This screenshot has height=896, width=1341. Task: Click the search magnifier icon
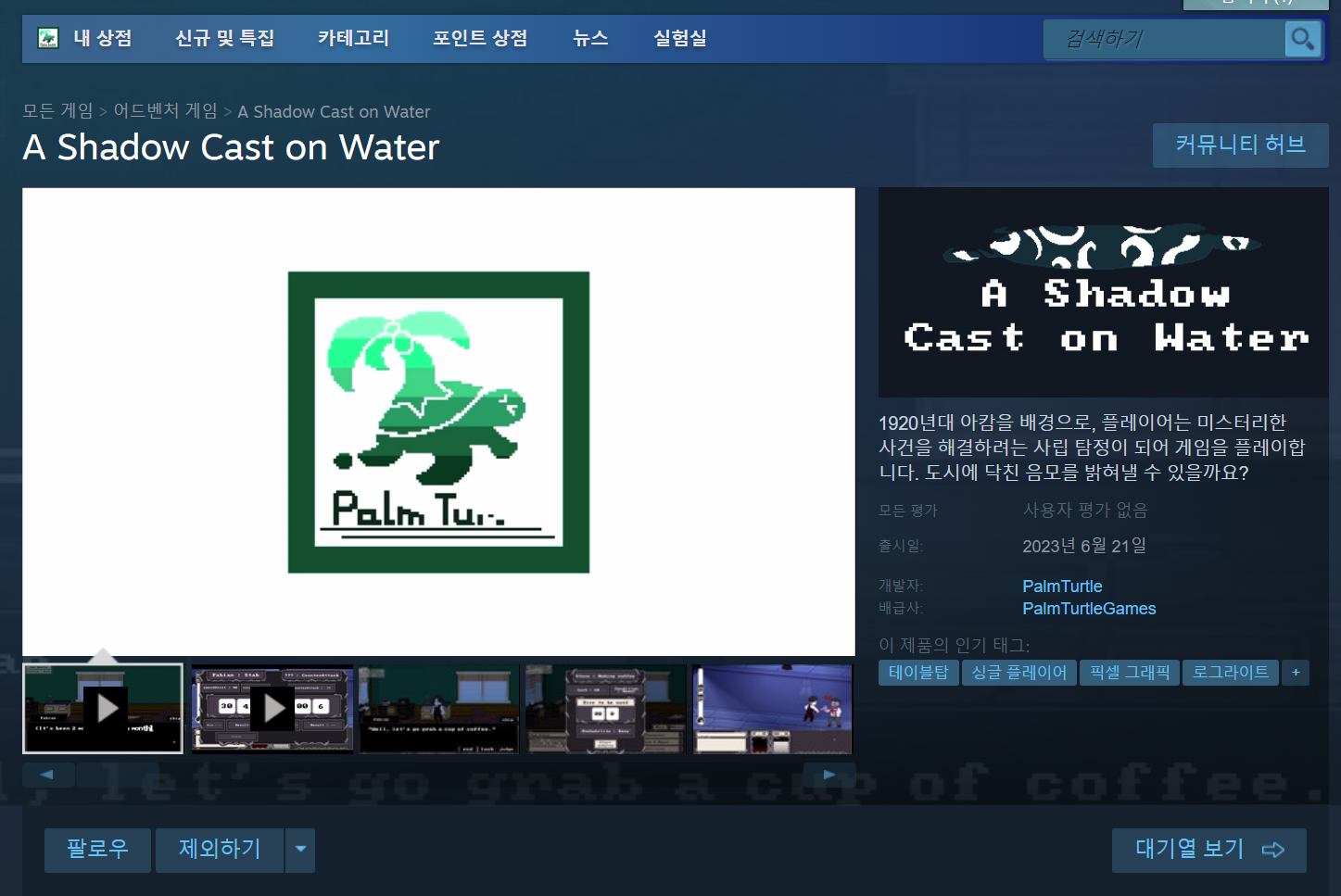tap(1302, 39)
